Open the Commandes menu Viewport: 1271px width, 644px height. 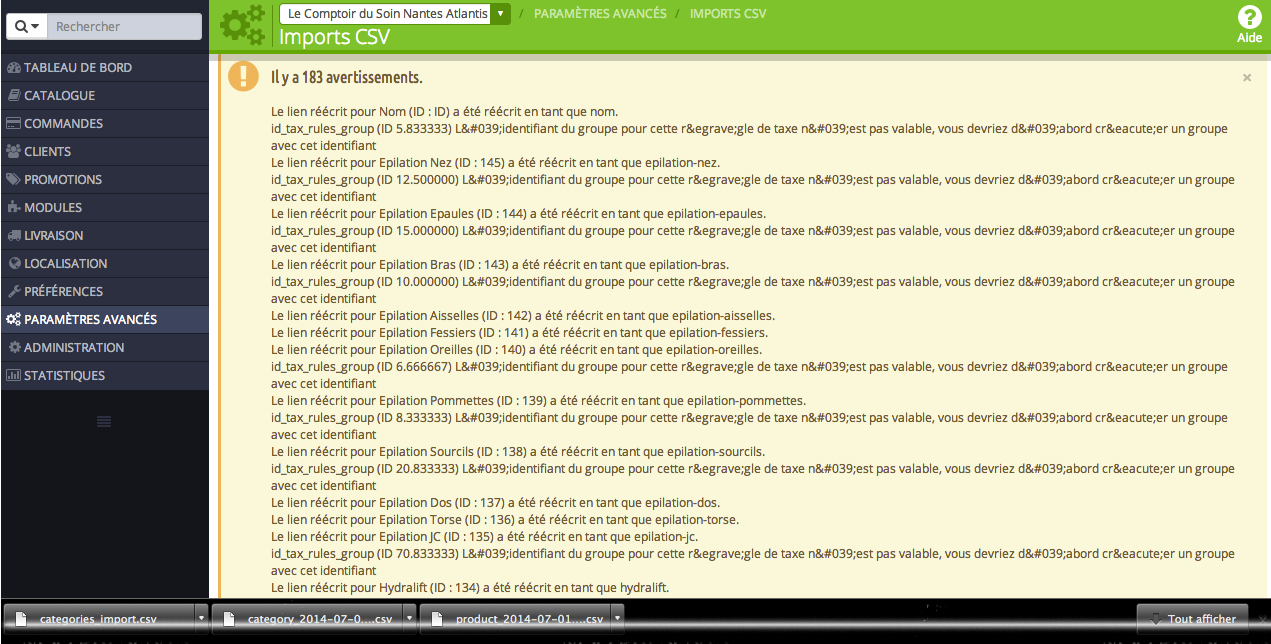105,124
